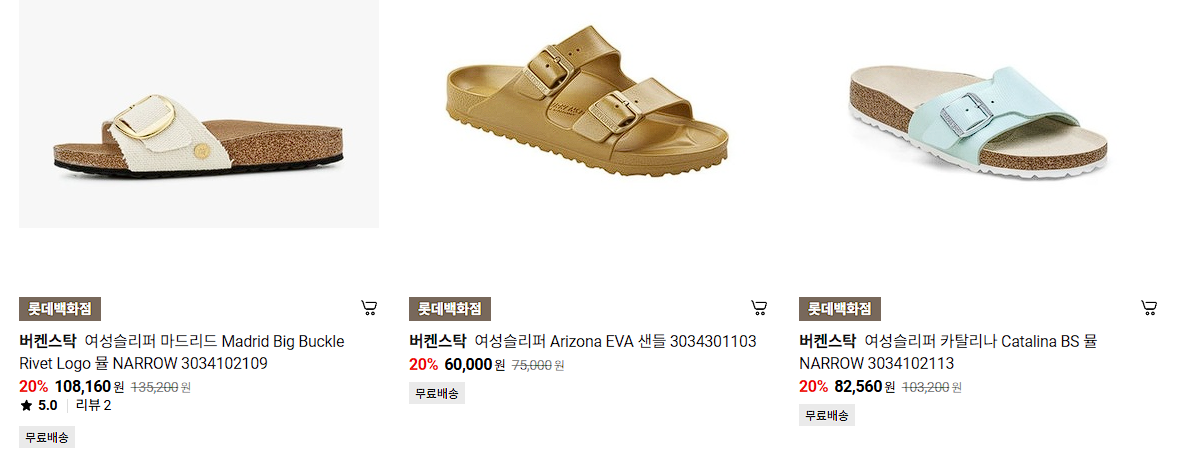
Task: Click the 5.0 star rating icon
Action: pos(27,405)
